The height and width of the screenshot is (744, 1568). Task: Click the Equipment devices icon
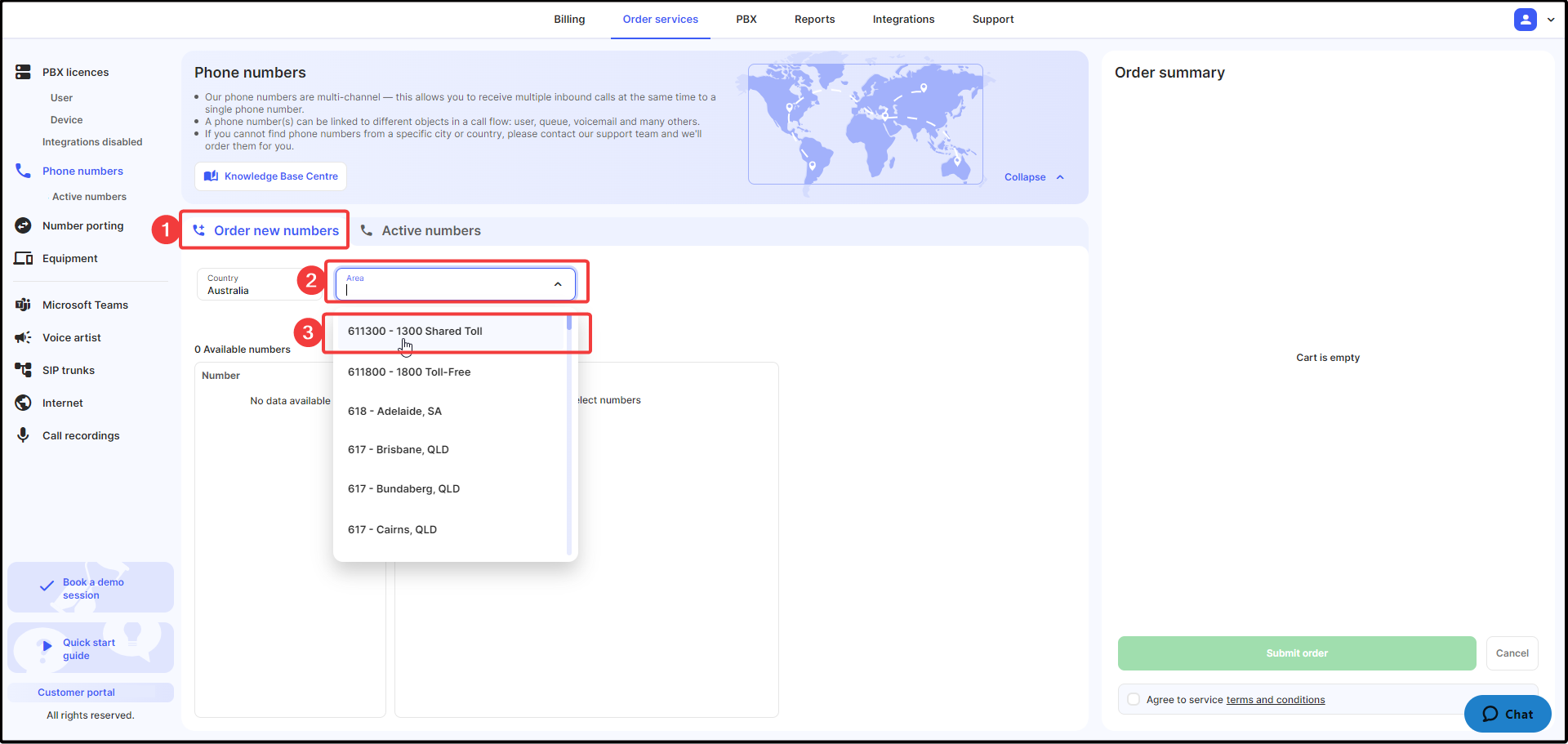tap(23, 258)
